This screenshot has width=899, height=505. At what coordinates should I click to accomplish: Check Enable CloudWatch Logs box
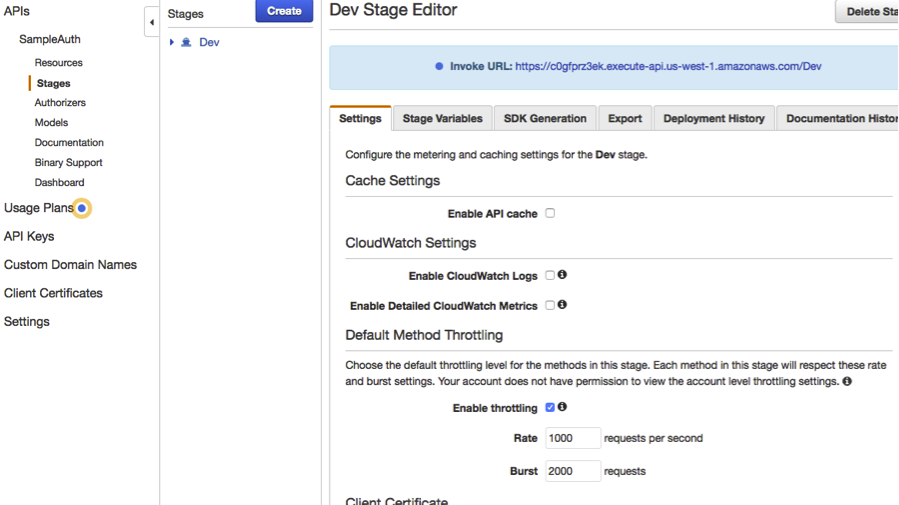pos(550,275)
